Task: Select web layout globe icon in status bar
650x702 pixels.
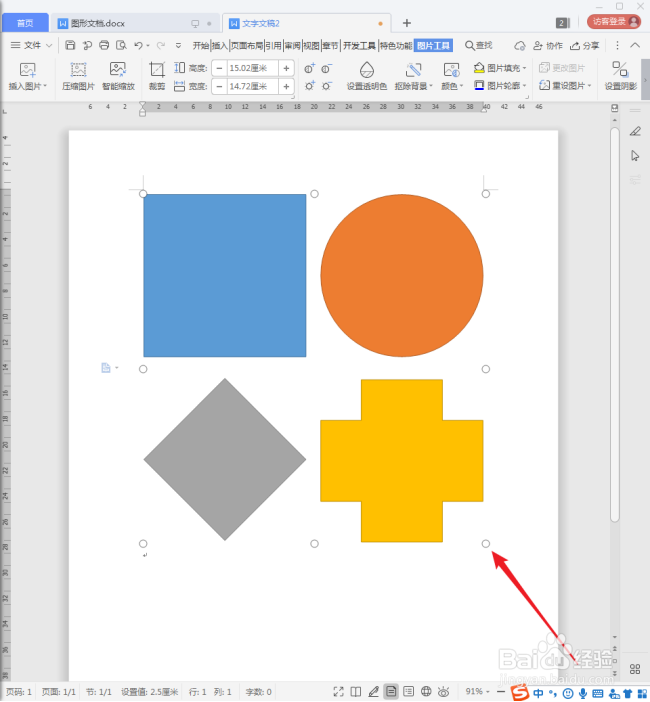Action: pyautogui.click(x=426, y=692)
